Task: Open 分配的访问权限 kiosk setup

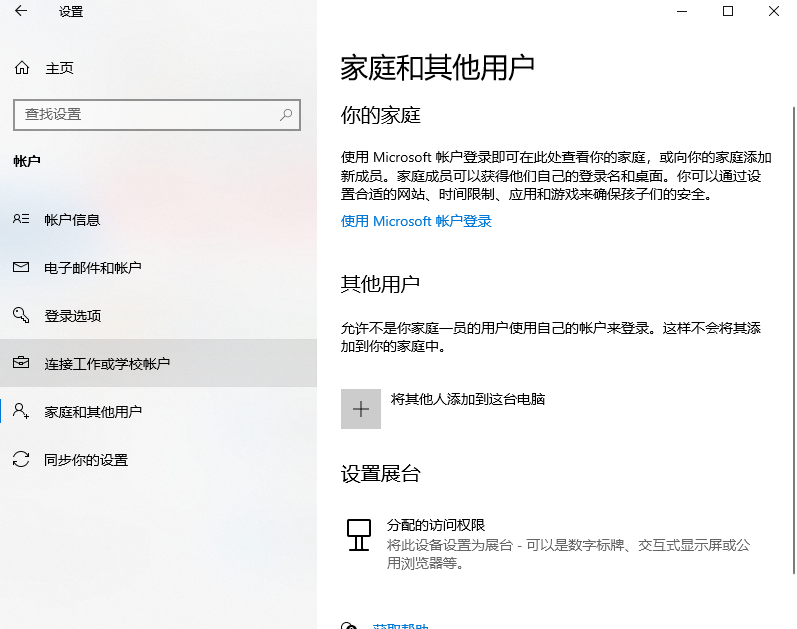Action: click(x=435, y=525)
